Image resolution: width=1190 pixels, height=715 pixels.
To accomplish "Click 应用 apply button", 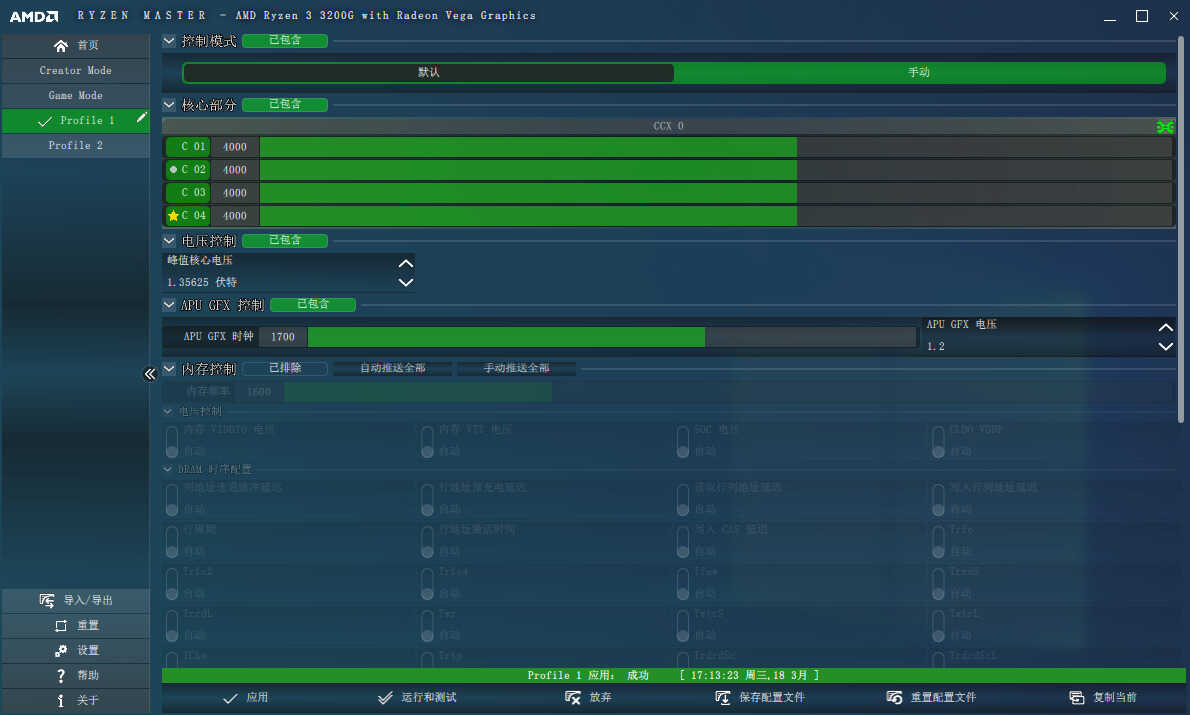I will tap(245, 698).
